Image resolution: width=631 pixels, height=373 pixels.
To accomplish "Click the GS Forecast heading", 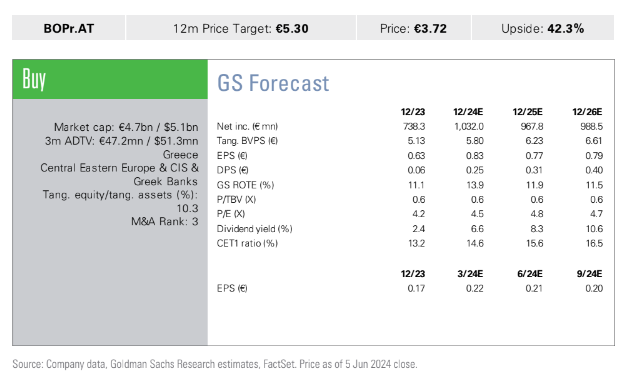I will click(273, 83).
